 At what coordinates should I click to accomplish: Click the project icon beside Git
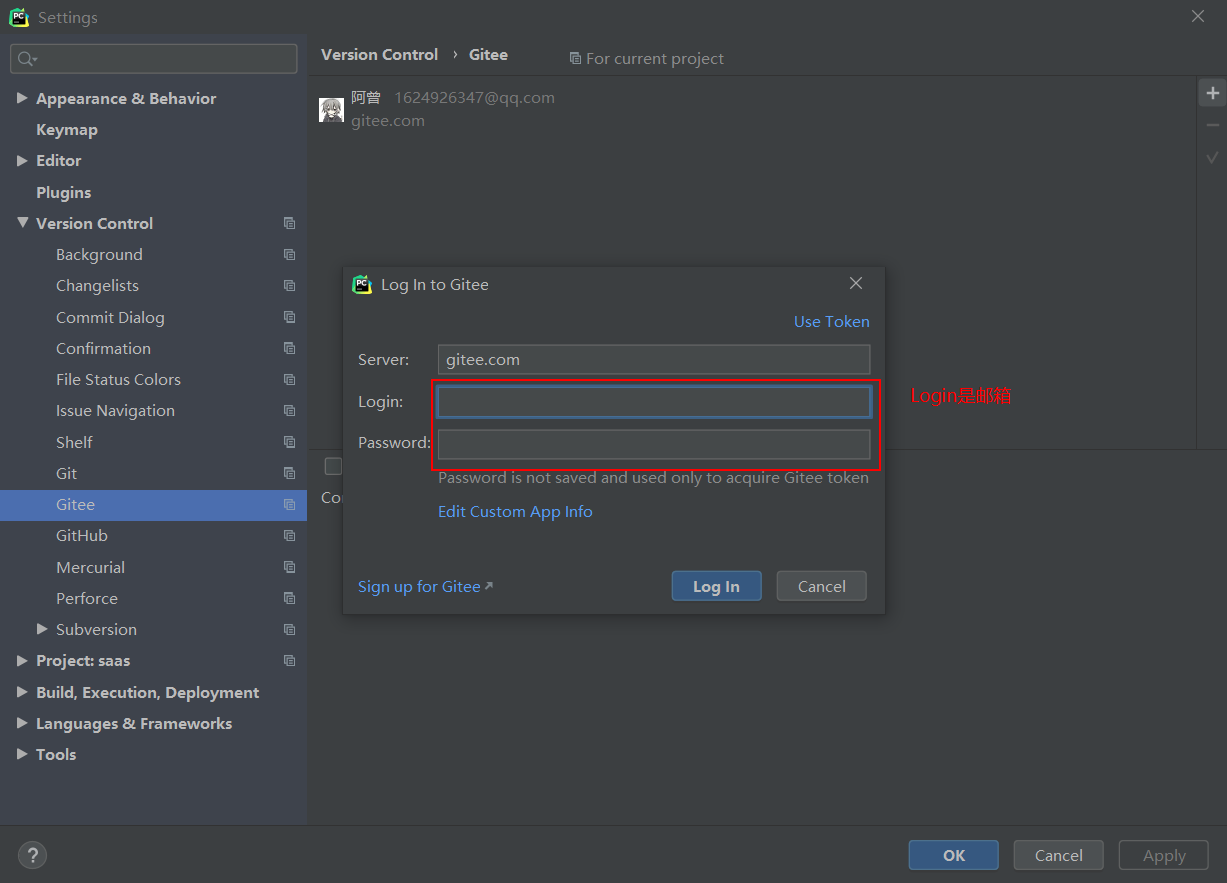289,473
